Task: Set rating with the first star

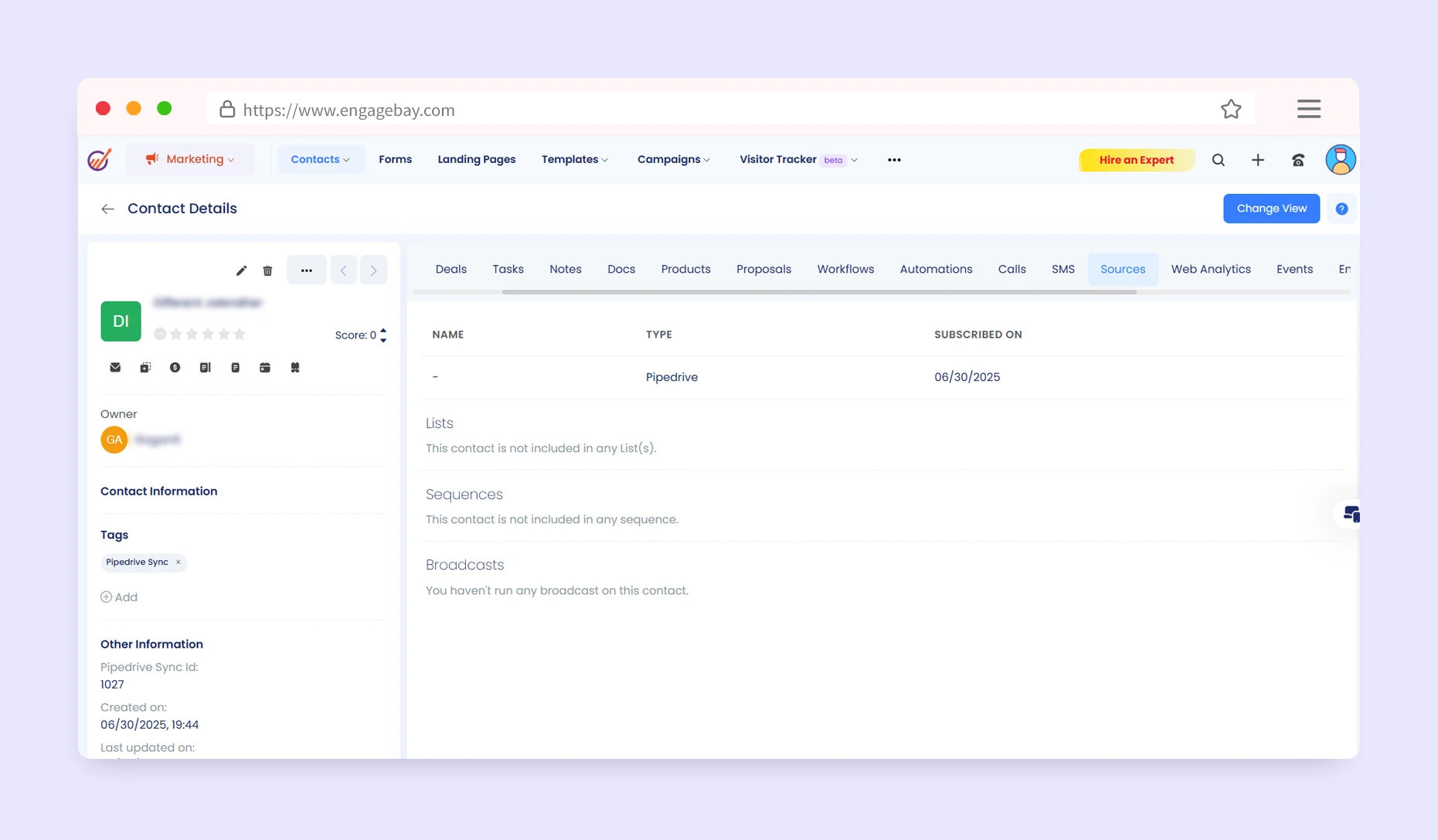Action: coord(176,334)
